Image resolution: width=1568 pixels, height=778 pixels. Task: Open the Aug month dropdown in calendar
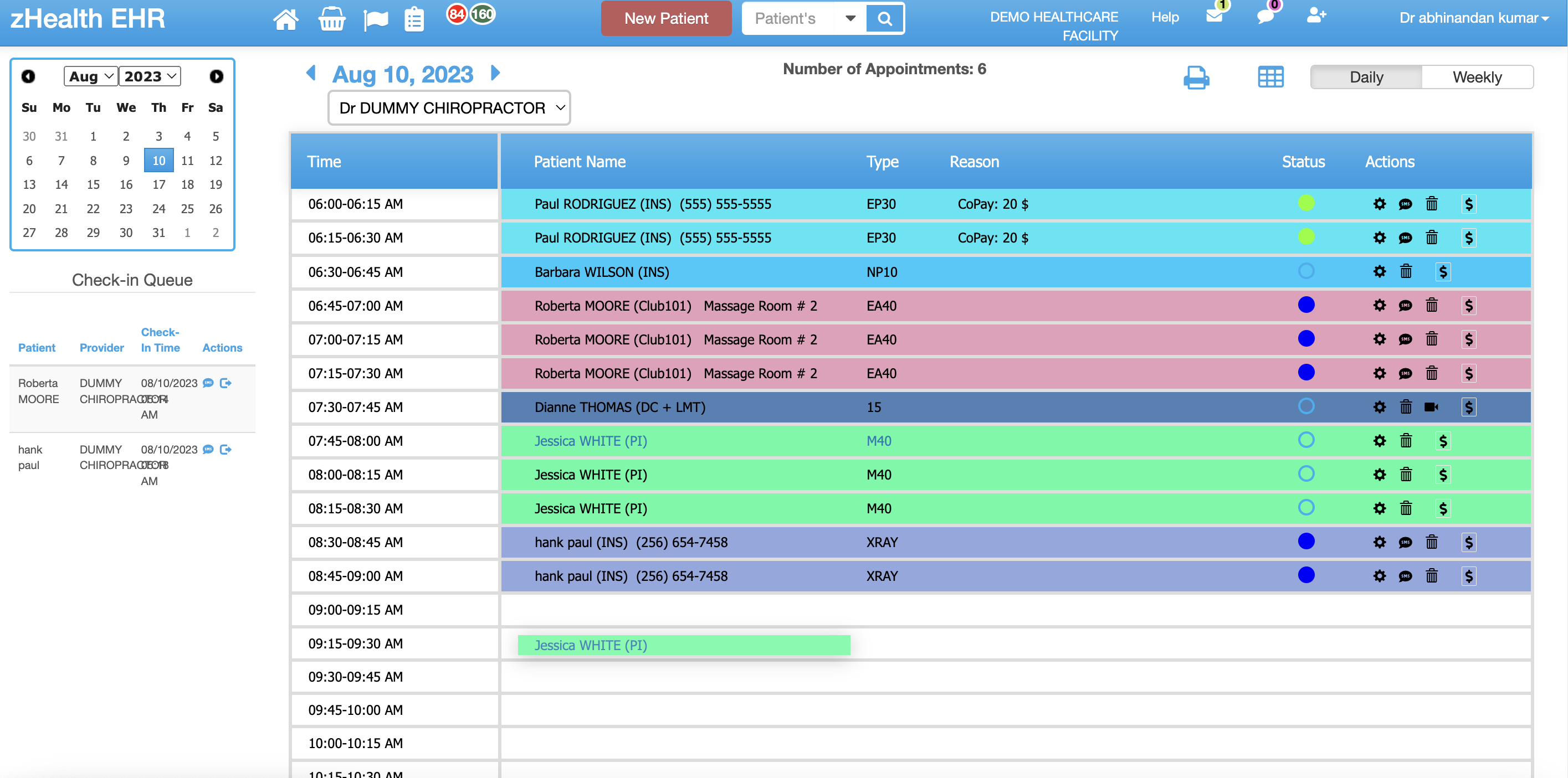coord(91,76)
